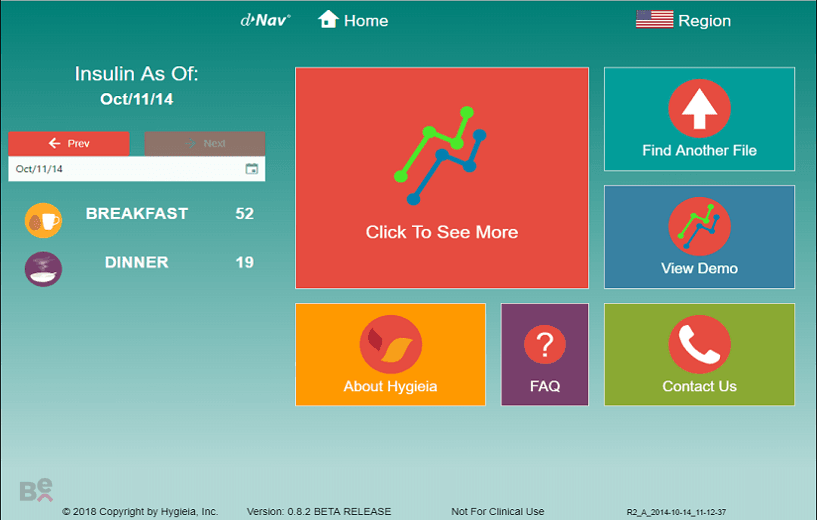Click Not For Clinical Use text
The image size is (817, 520).
coord(498,512)
